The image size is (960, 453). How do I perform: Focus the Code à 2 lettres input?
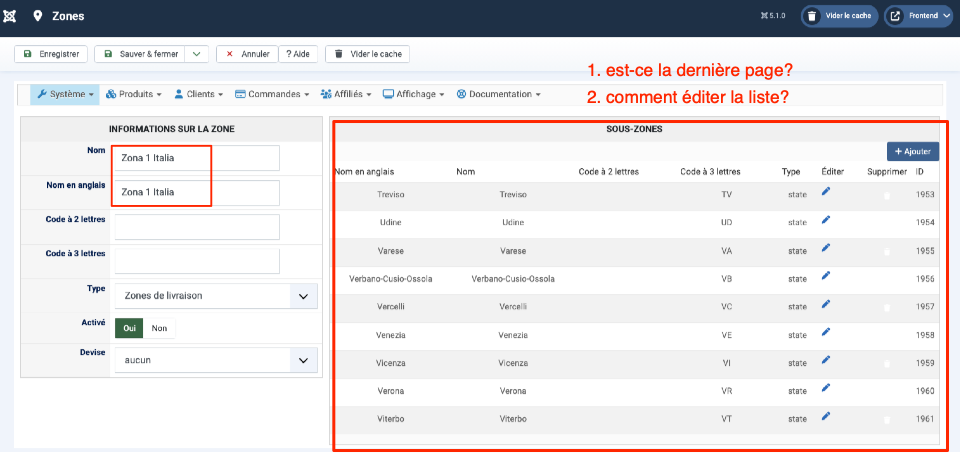(197, 227)
